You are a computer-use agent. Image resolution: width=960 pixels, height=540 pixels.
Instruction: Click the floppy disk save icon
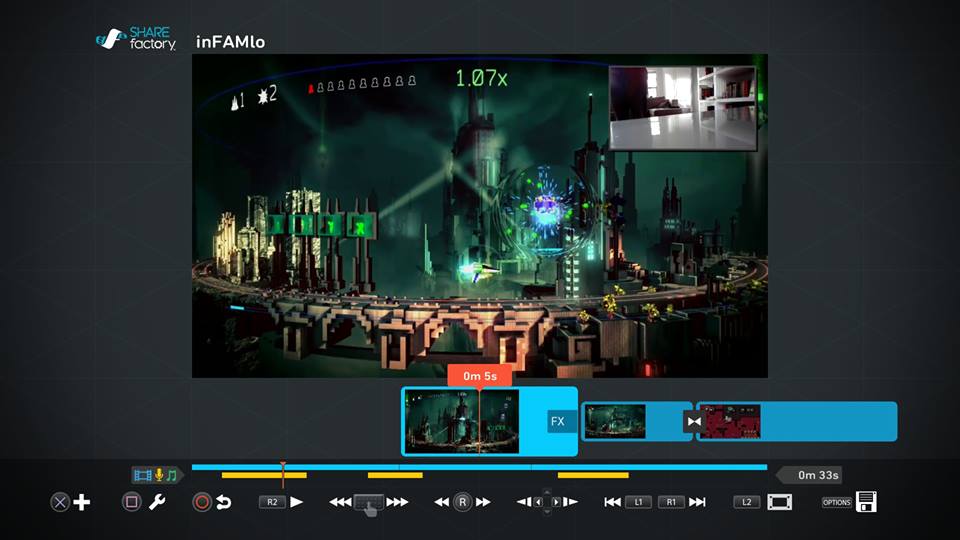click(x=866, y=502)
